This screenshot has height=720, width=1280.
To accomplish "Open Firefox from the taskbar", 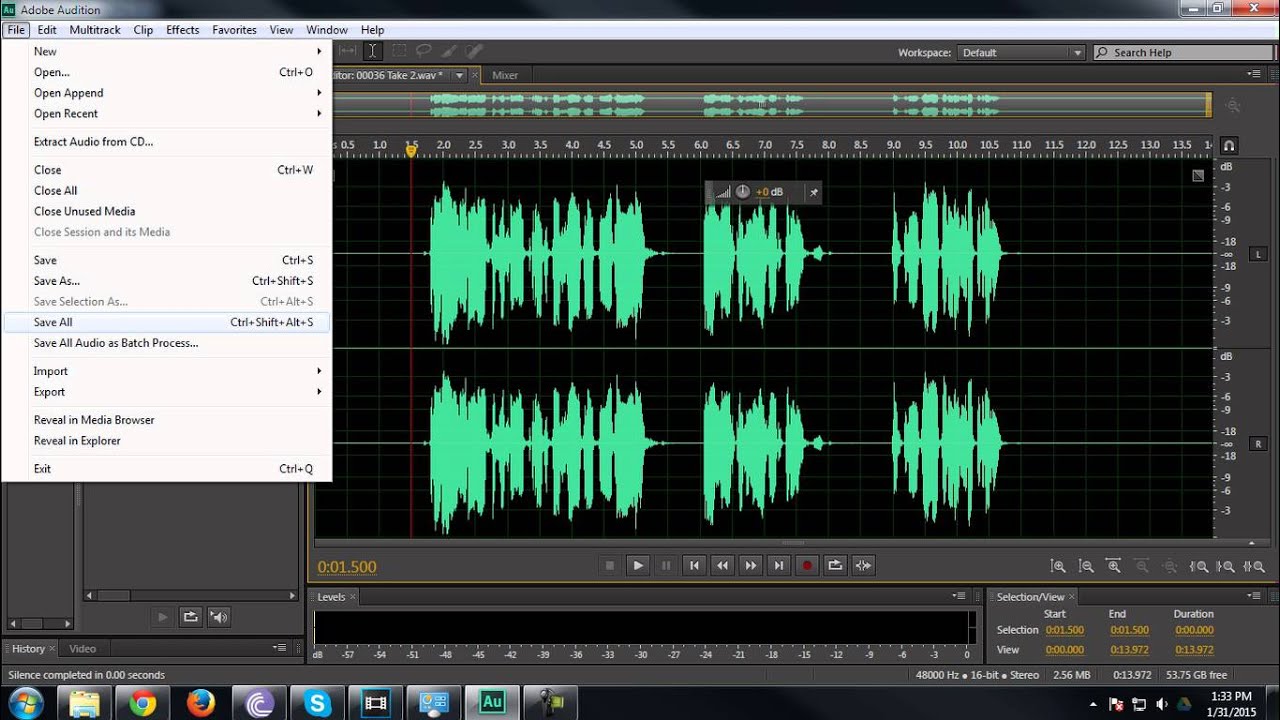I will (x=200, y=702).
